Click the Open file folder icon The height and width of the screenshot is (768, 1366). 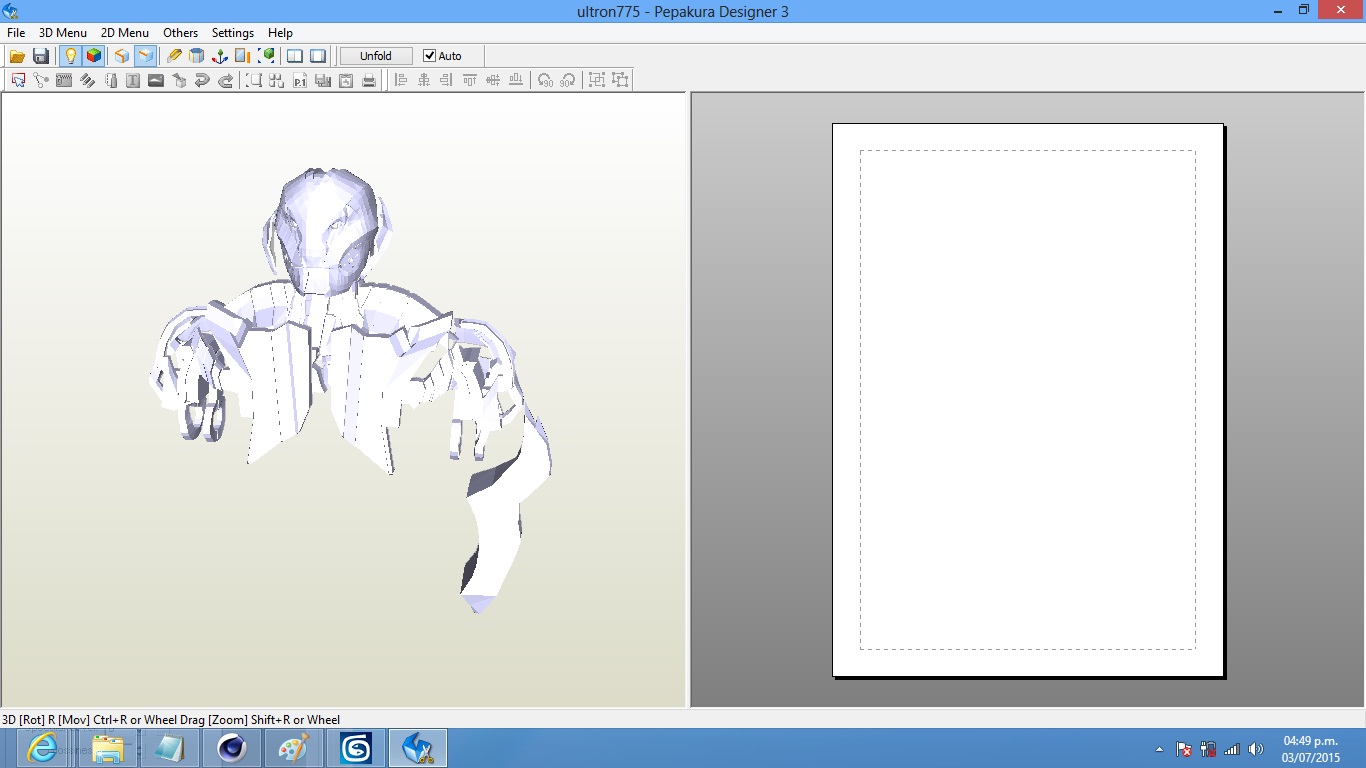click(17, 56)
